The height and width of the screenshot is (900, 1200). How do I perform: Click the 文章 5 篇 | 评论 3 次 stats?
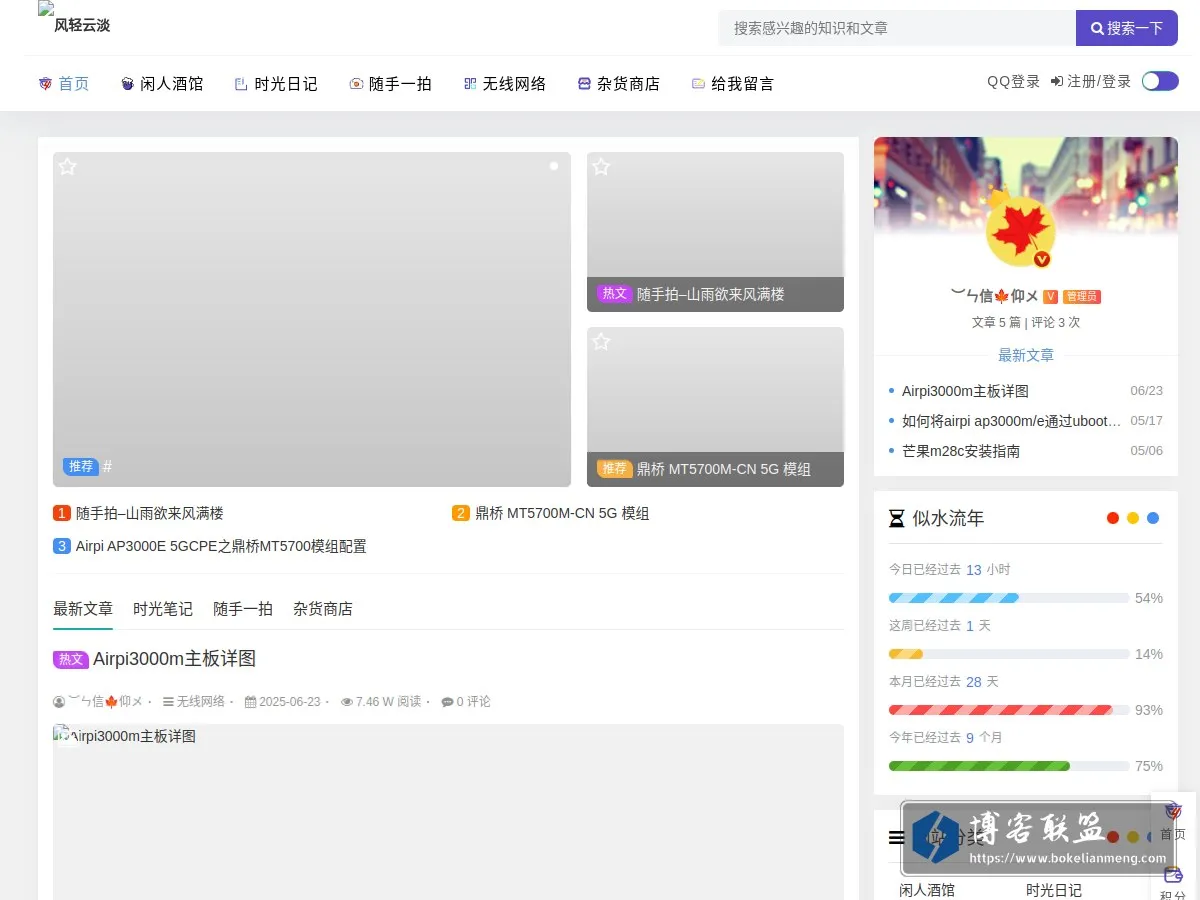click(x=1026, y=323)
